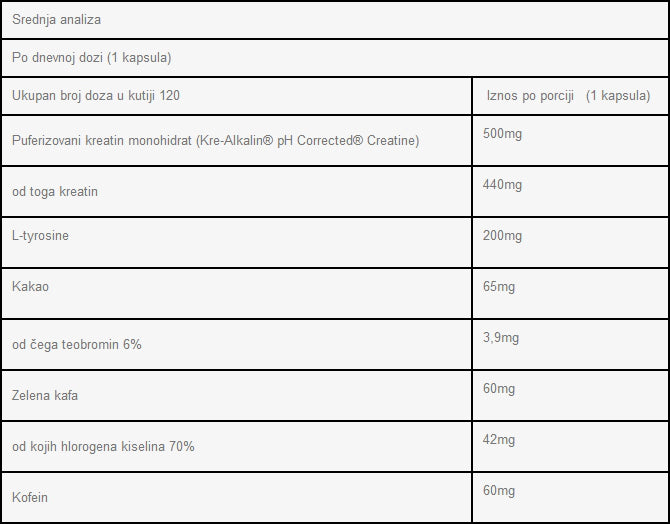Select the Kofein ingredient label
This screenshot has width=670, height=524.
30,497
